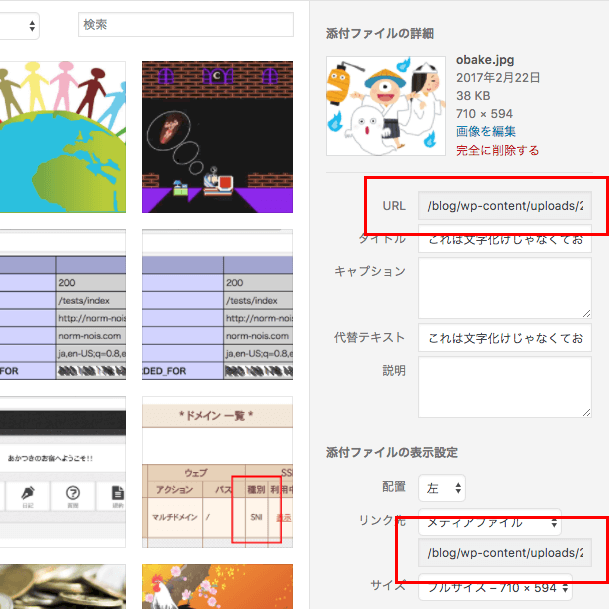
Task: Click into the 説明 textarea
Action: coord(504,386)
